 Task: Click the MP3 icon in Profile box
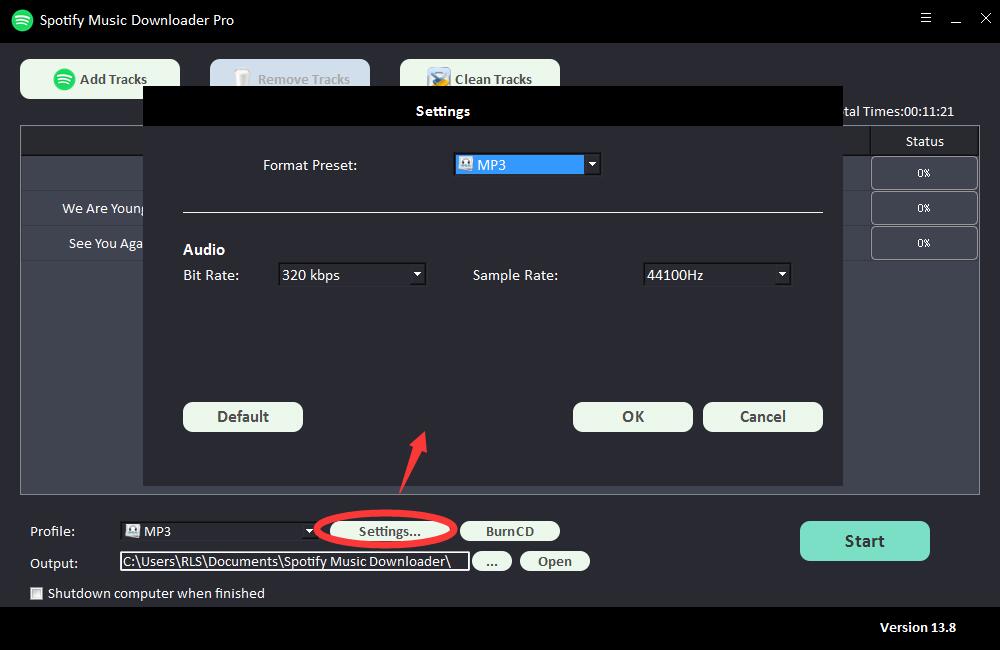click(132, 531)
